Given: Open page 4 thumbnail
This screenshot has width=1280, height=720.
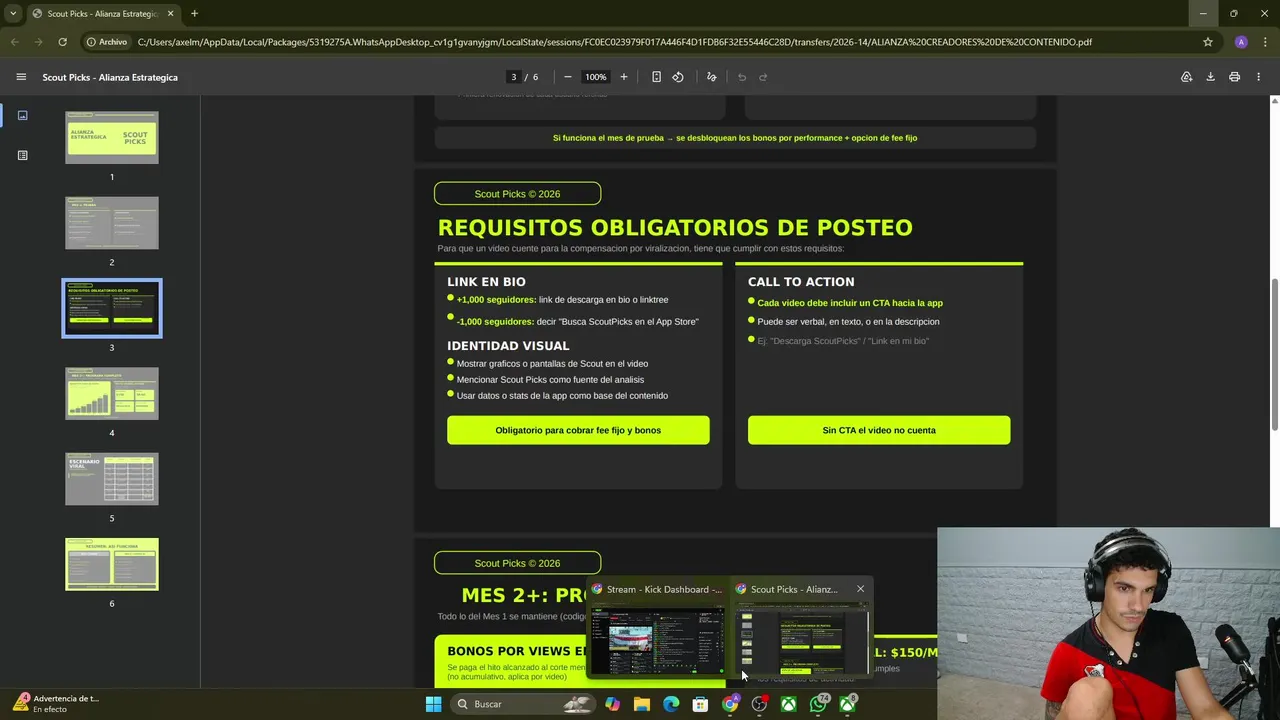Looking at the screenshot, I should pyautogui.click(x=112, y=394).
